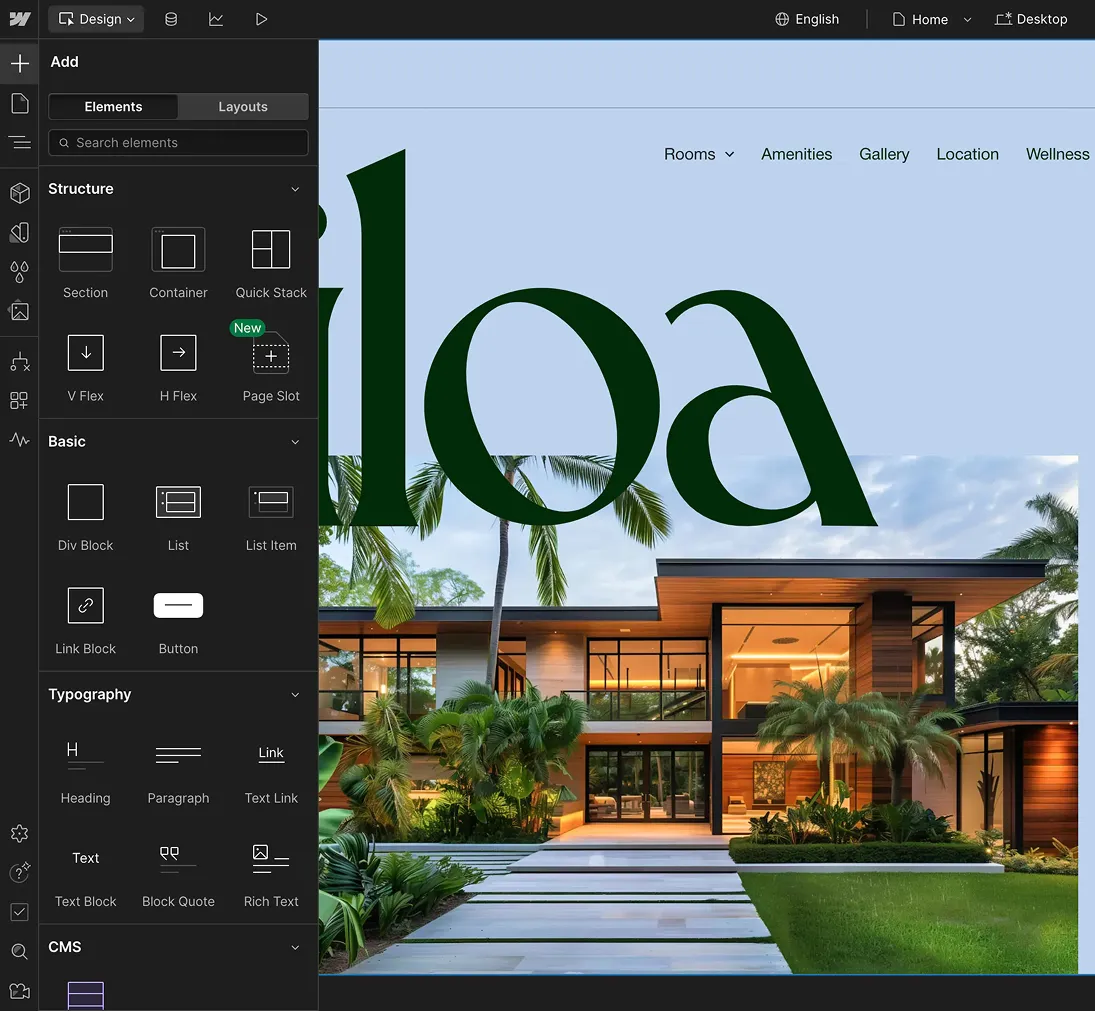Screen dimensions: 1095x1011
Task: Select the Div Block element
Action: 85,516
